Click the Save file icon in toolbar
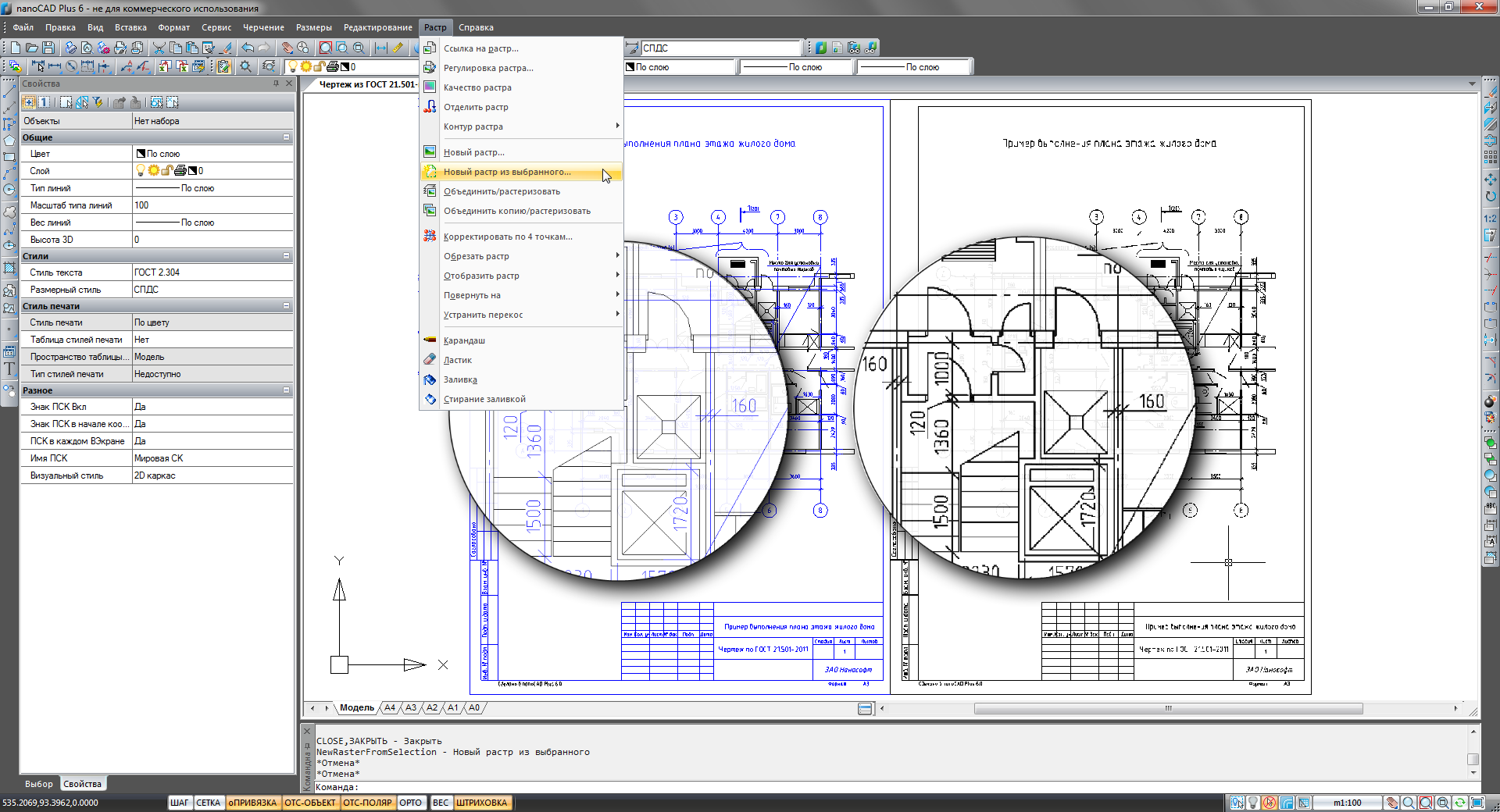This screenshot has width=1500, height=812. (x=48, y=48)
